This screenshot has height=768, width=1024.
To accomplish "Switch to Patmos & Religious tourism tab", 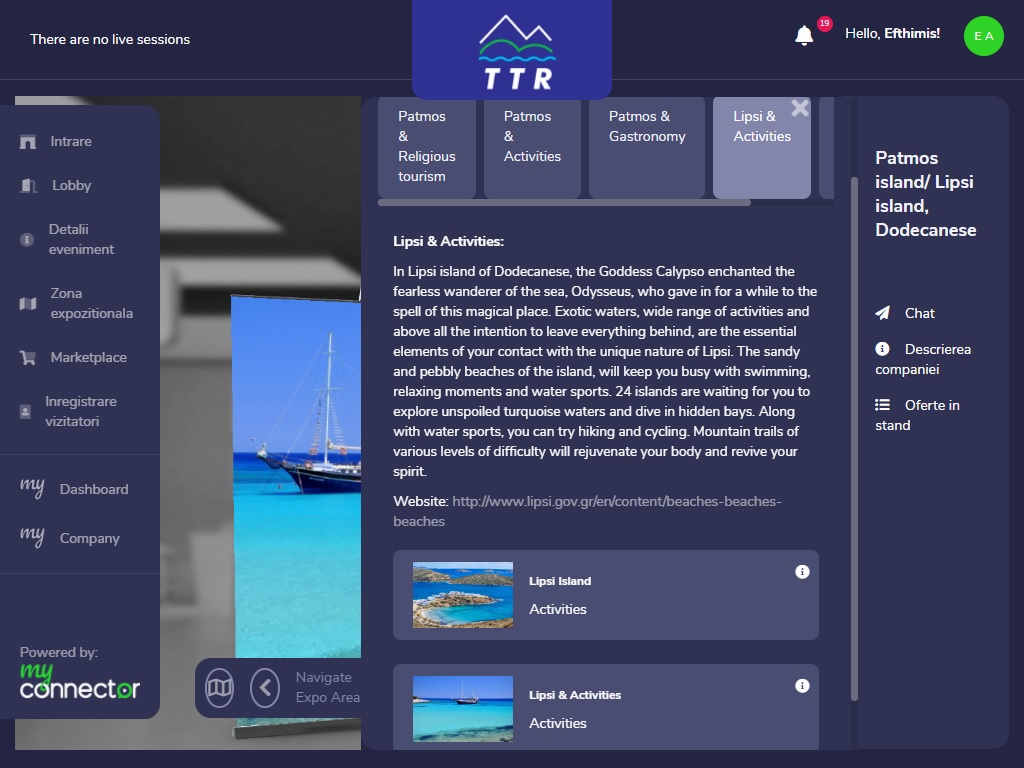I will pyautogui.click(x=427, y=146).
